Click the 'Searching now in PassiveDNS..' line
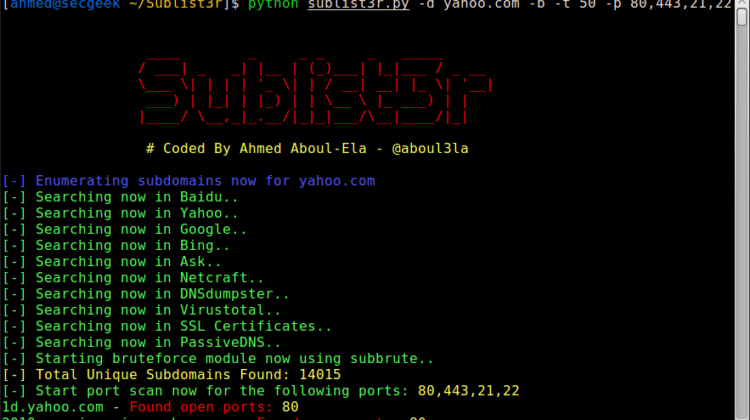 (142, 343)
